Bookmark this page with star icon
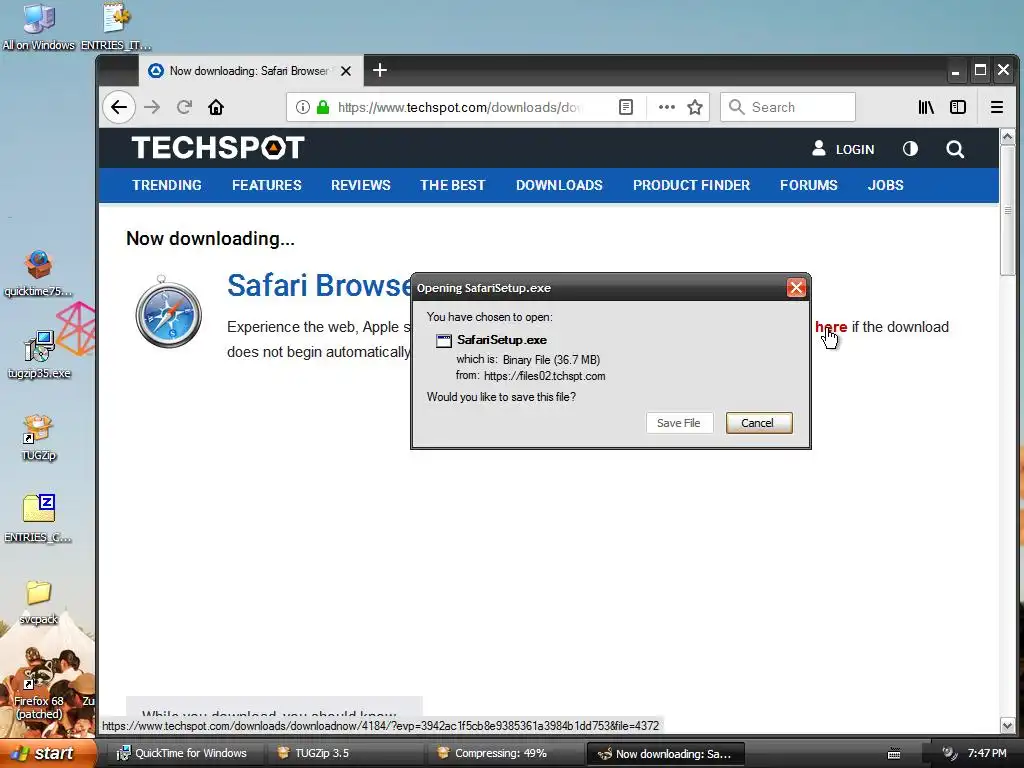This screenshot has height=768, width=1024. pyautogui.click(x=695, y=107)
